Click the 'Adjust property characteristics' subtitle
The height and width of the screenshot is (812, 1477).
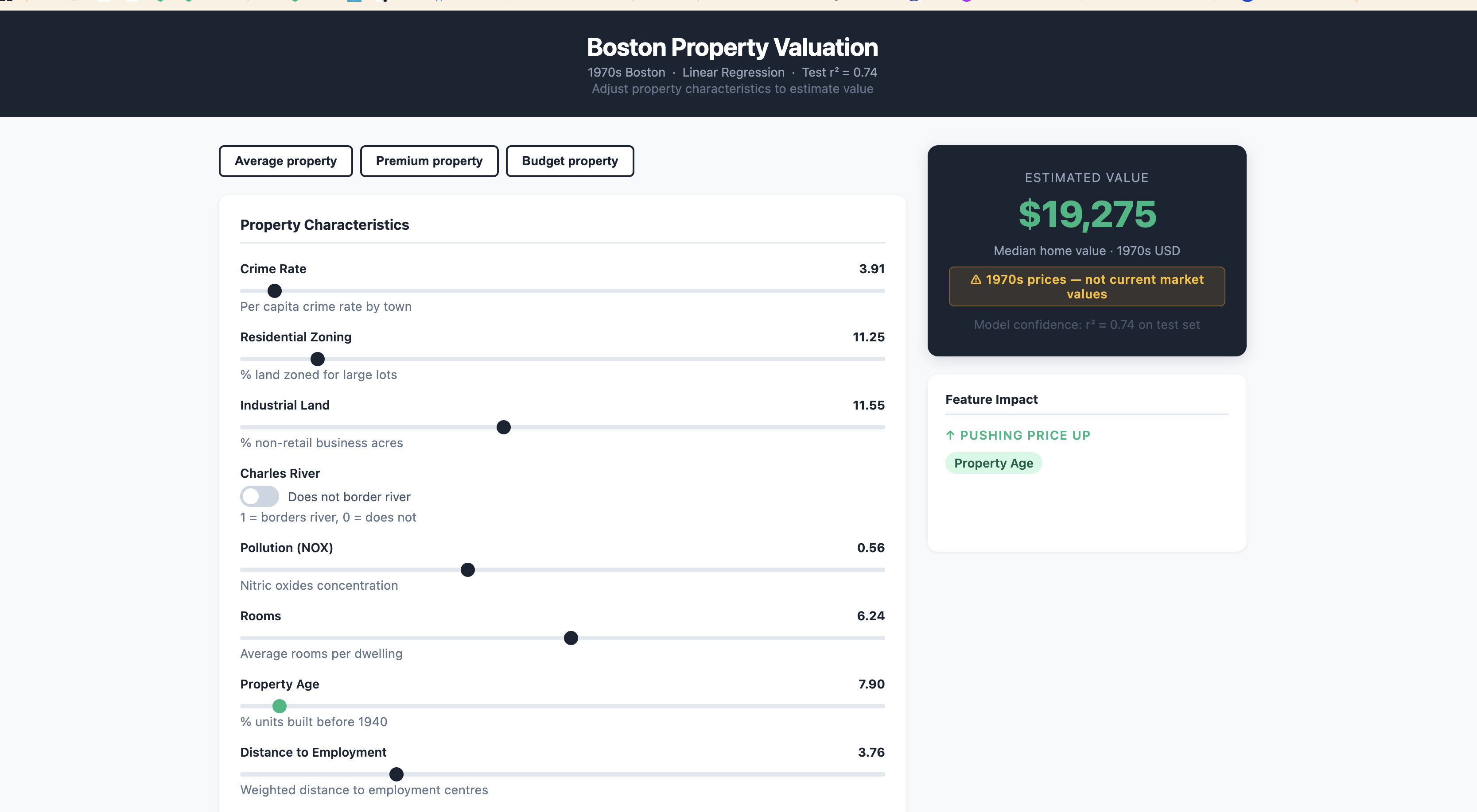tap(732, 89)
